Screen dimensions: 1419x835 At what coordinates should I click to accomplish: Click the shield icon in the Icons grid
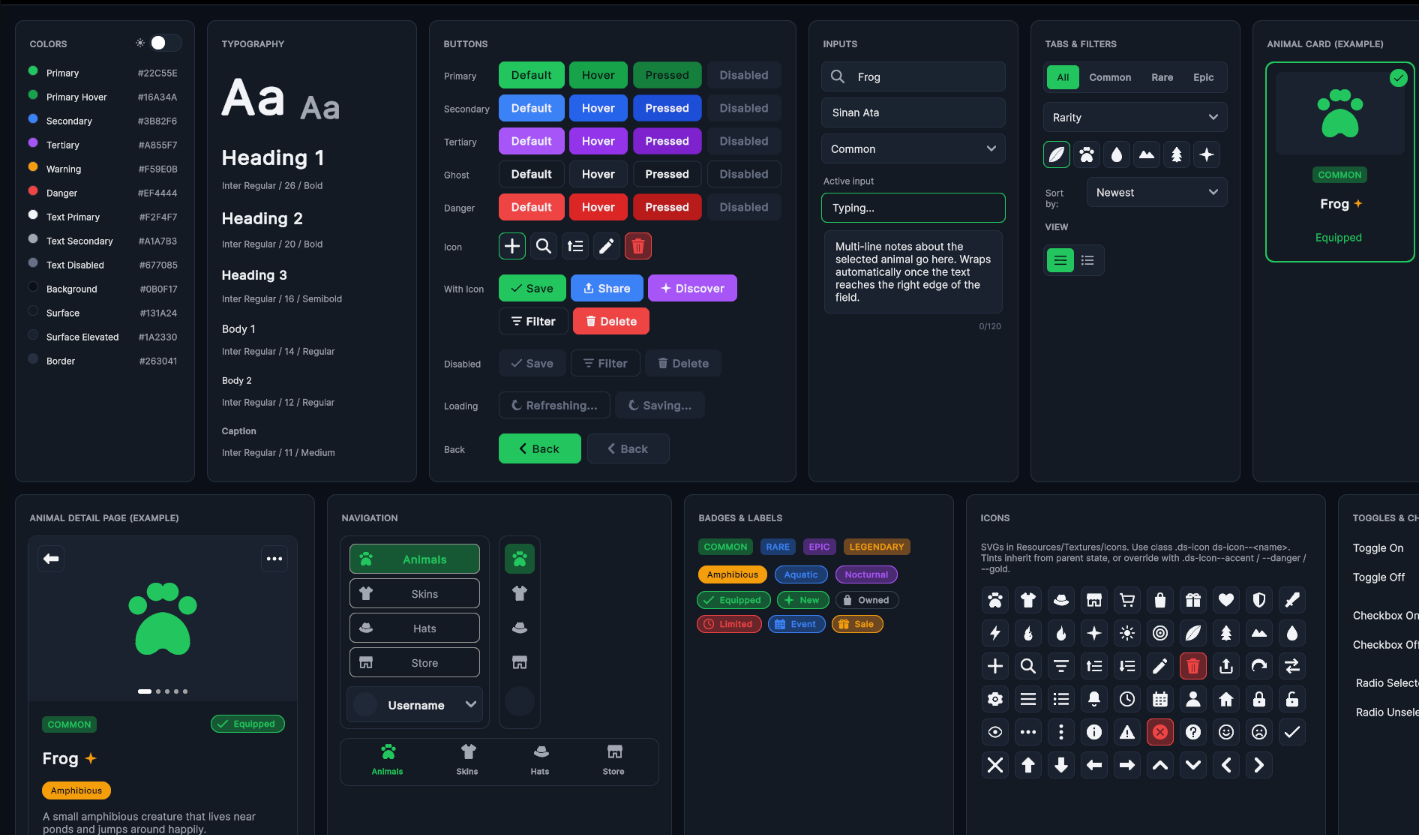(1259, 600)
